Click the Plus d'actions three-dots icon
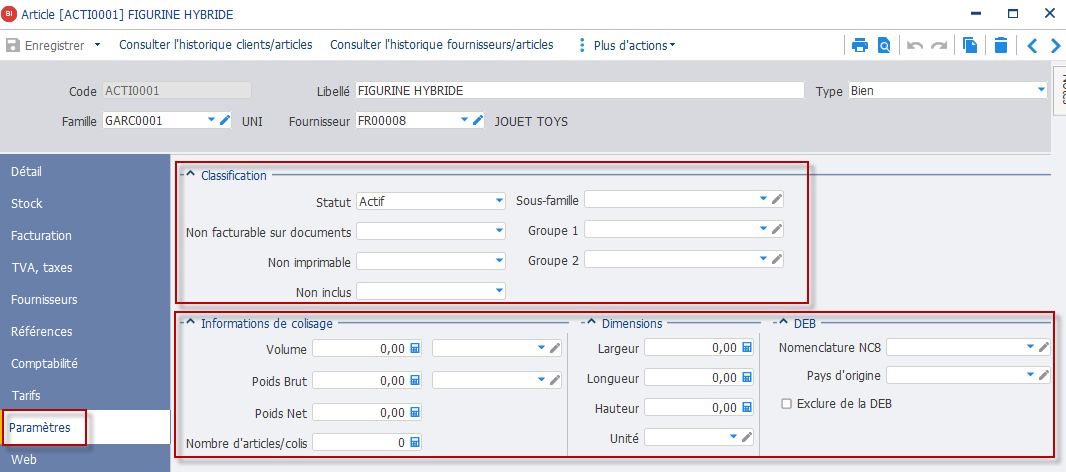This screenshot has width=1066, height=472. 581,46
